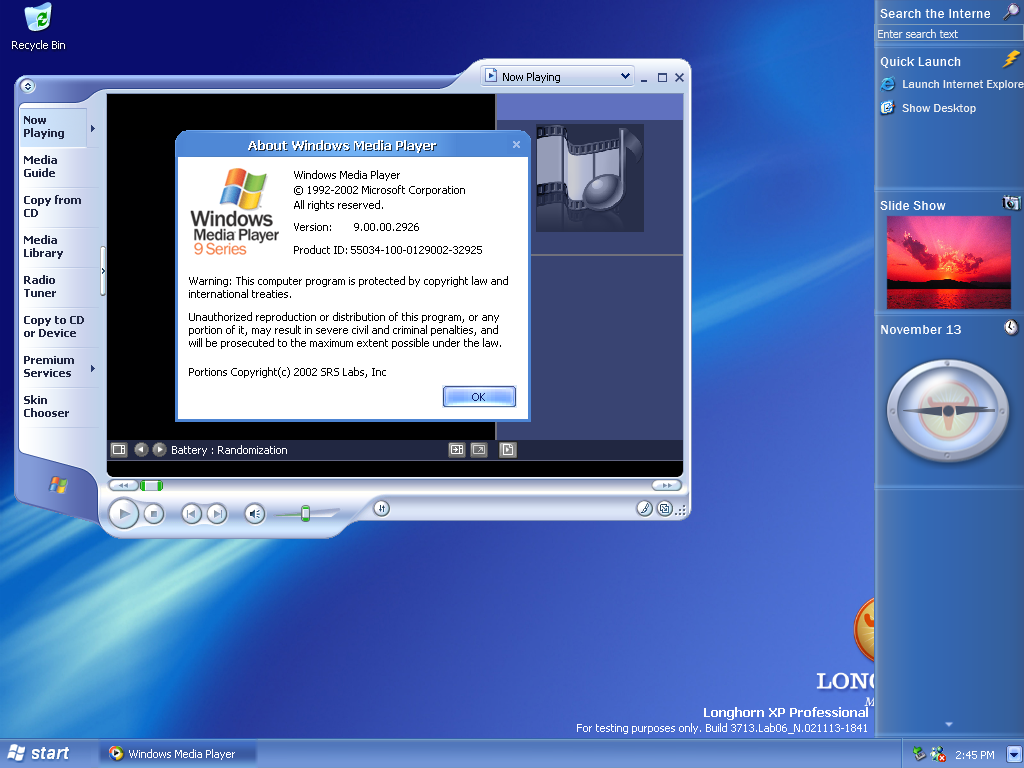
Task: Click the analog clock in sidebar
Action: pos(948,410)
